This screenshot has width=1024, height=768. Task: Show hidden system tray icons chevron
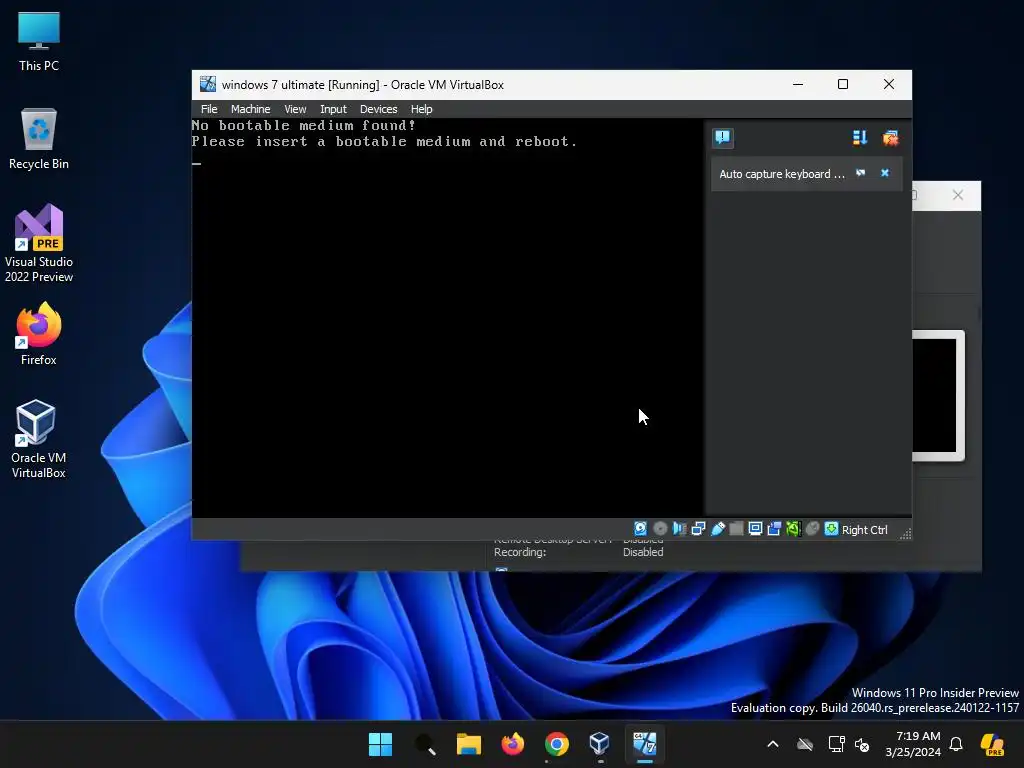pos(773,744)
